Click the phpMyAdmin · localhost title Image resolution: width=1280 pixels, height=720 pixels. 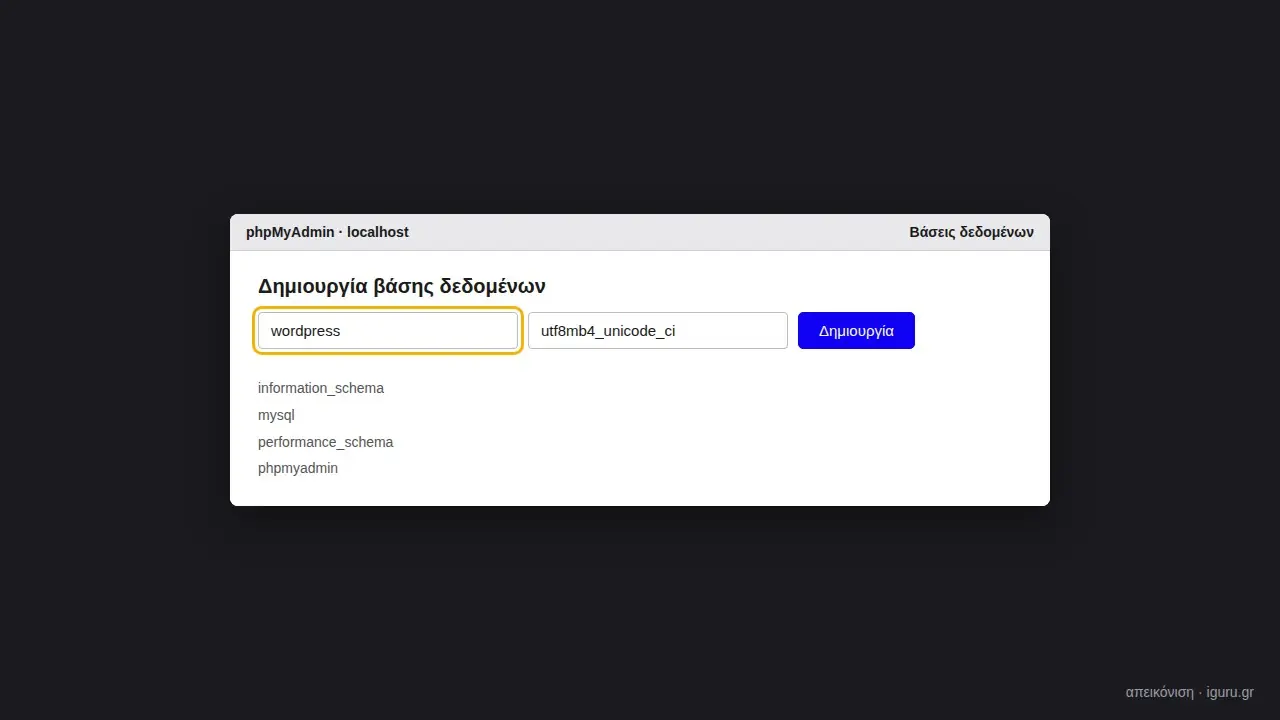[x=327, y=232]
